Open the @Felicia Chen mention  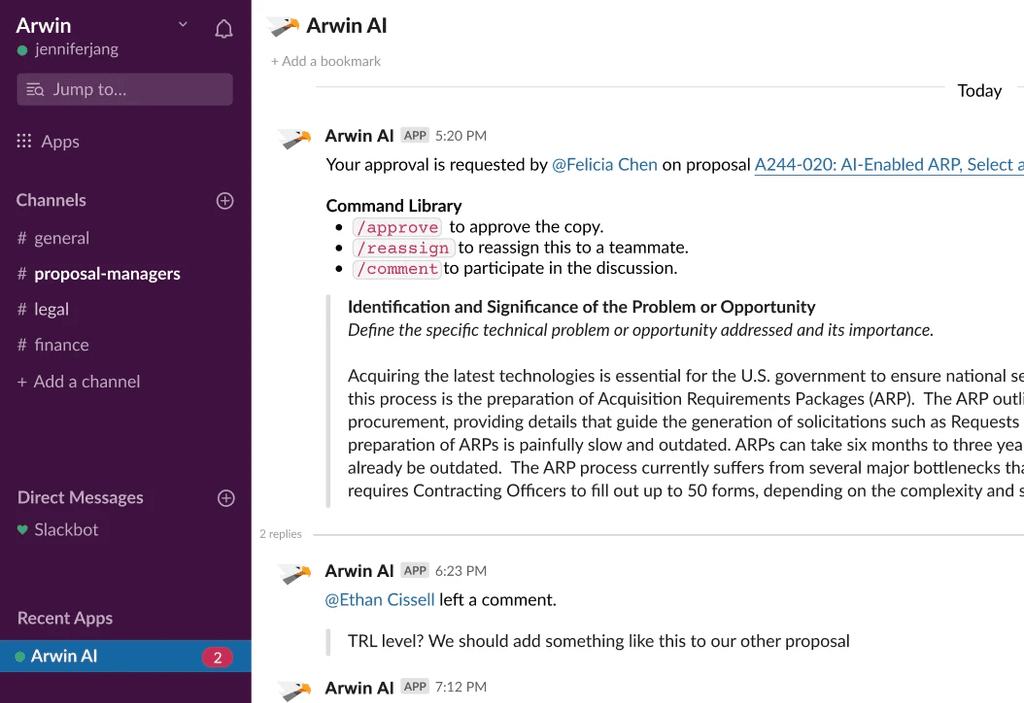tap(604, 165)
